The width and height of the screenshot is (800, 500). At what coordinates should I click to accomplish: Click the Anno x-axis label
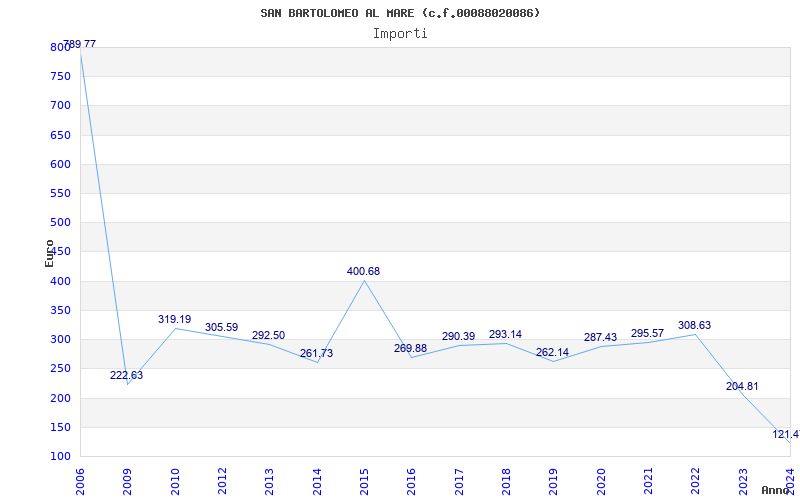(x=775, y=490)
